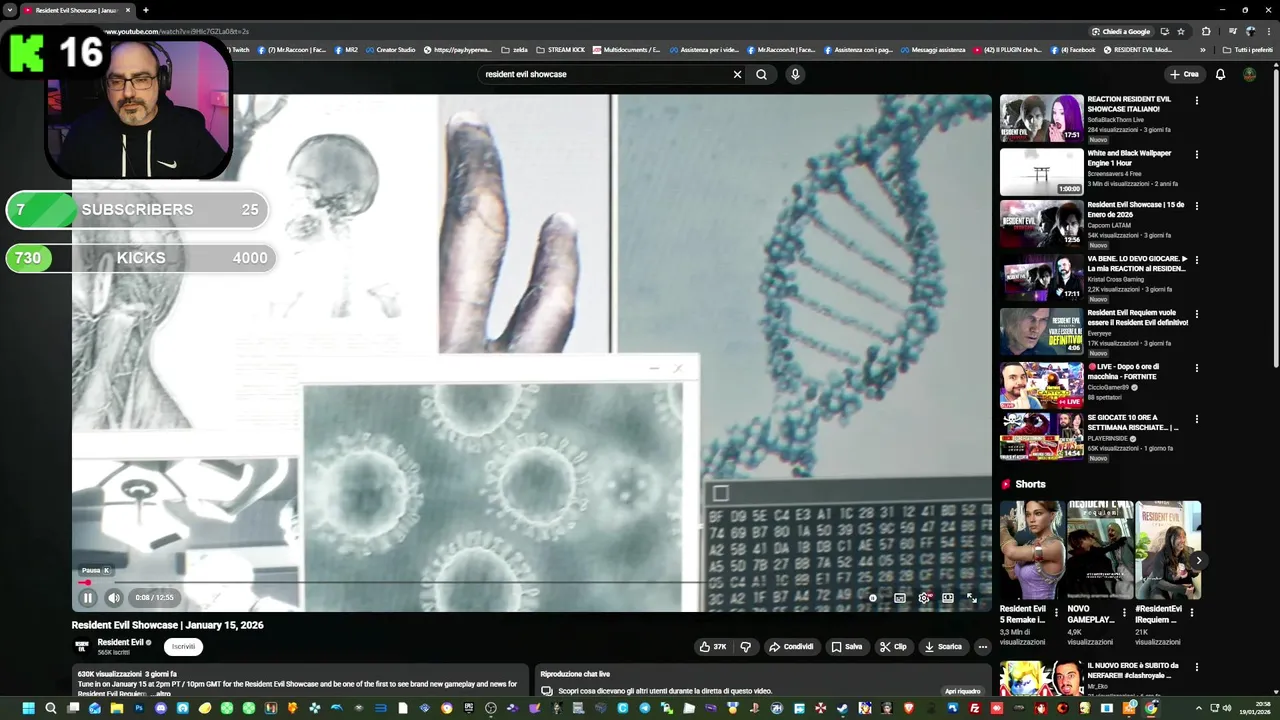Screen dimensions: 1280x720
Task: Expand description with ...altro
Action: coord(161,693)
